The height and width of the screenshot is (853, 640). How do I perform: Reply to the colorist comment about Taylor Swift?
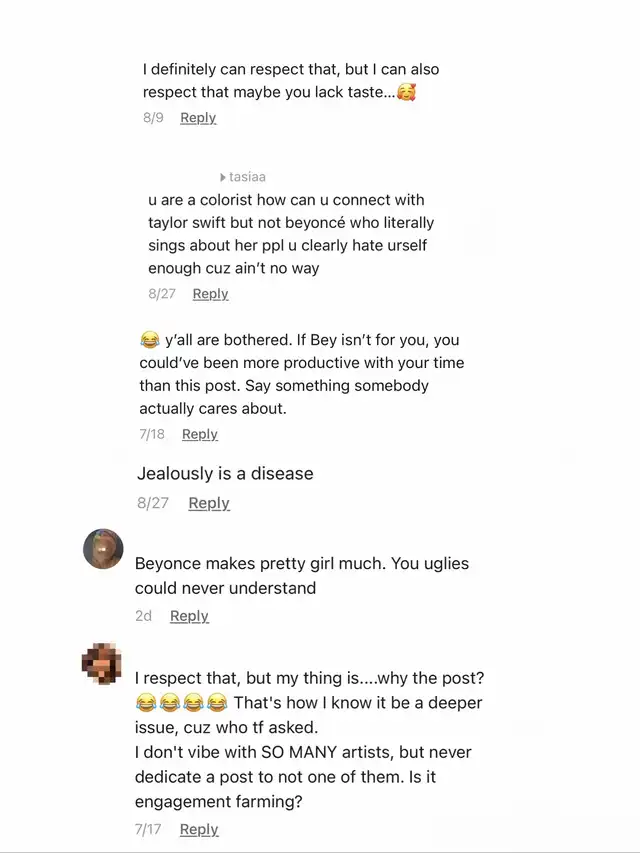pos(210,294)
